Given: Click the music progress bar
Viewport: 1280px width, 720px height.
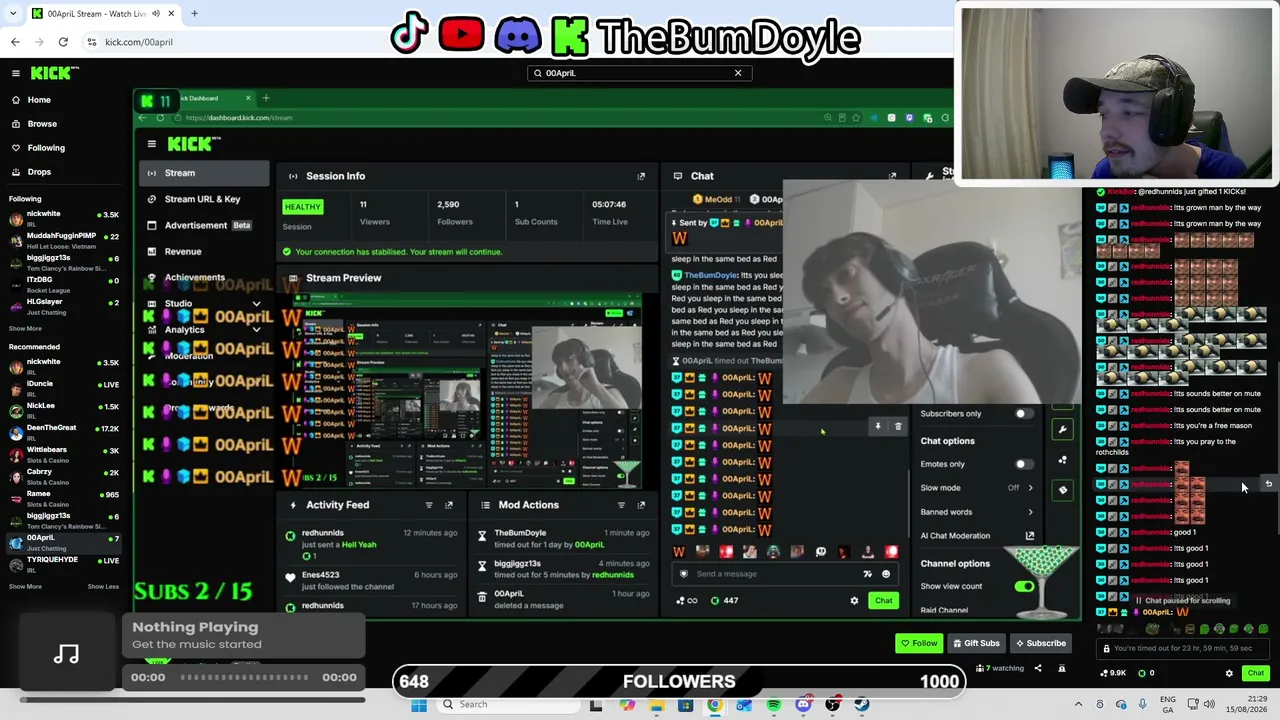Looking at the screenshot, I should pyautogui.click(x=243, y=678).
